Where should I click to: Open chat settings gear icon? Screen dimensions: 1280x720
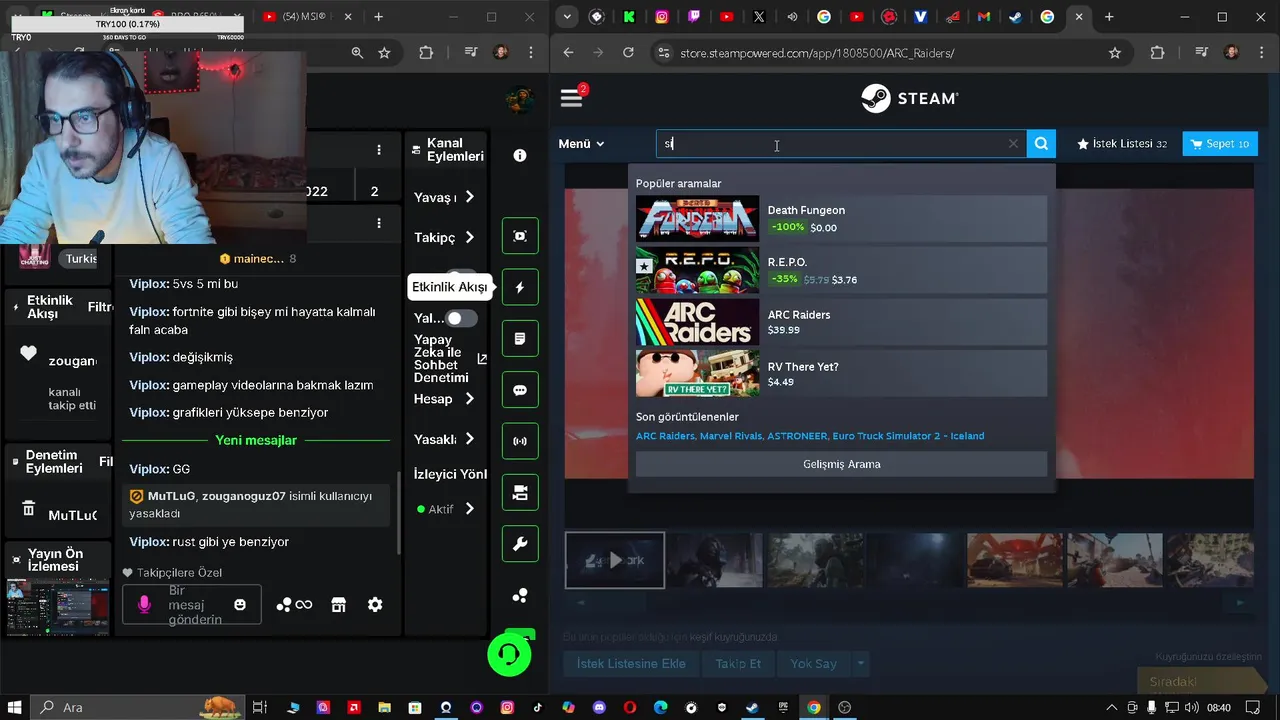tap(375, 605)
